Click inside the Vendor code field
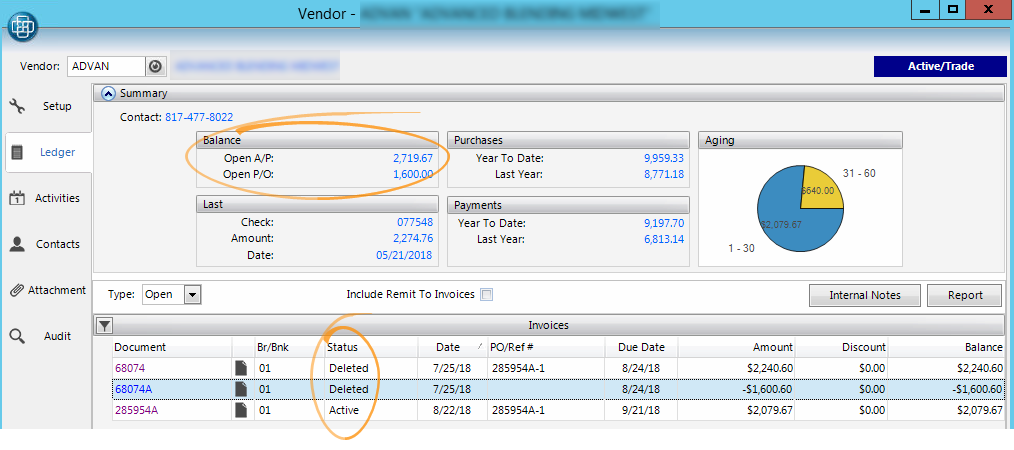Viewport: 1014px width, 450px height. click(x=105, y=67)
